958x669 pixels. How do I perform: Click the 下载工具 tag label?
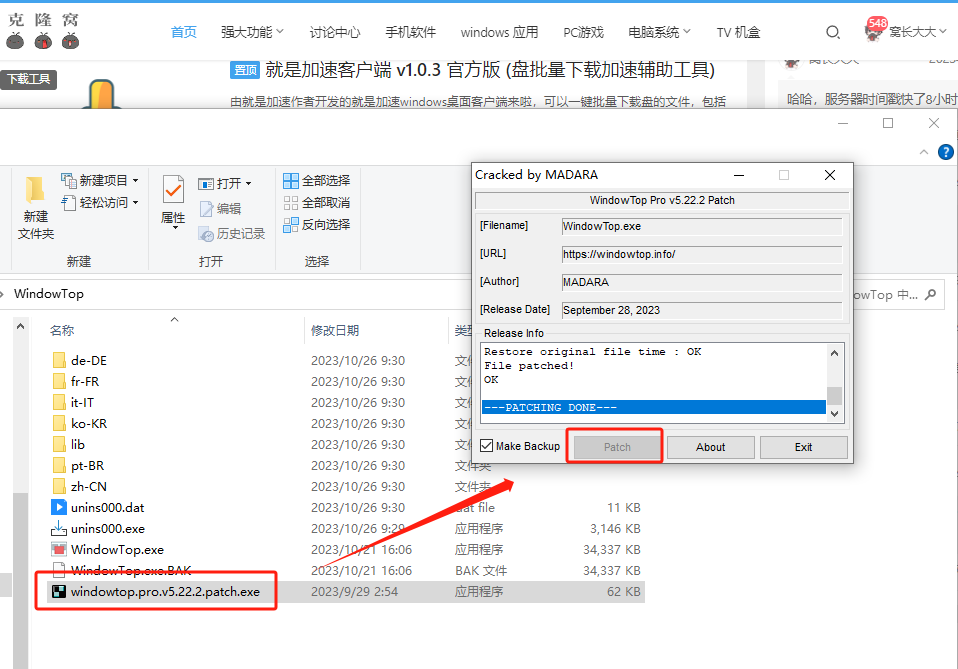[x=29, y=79]
